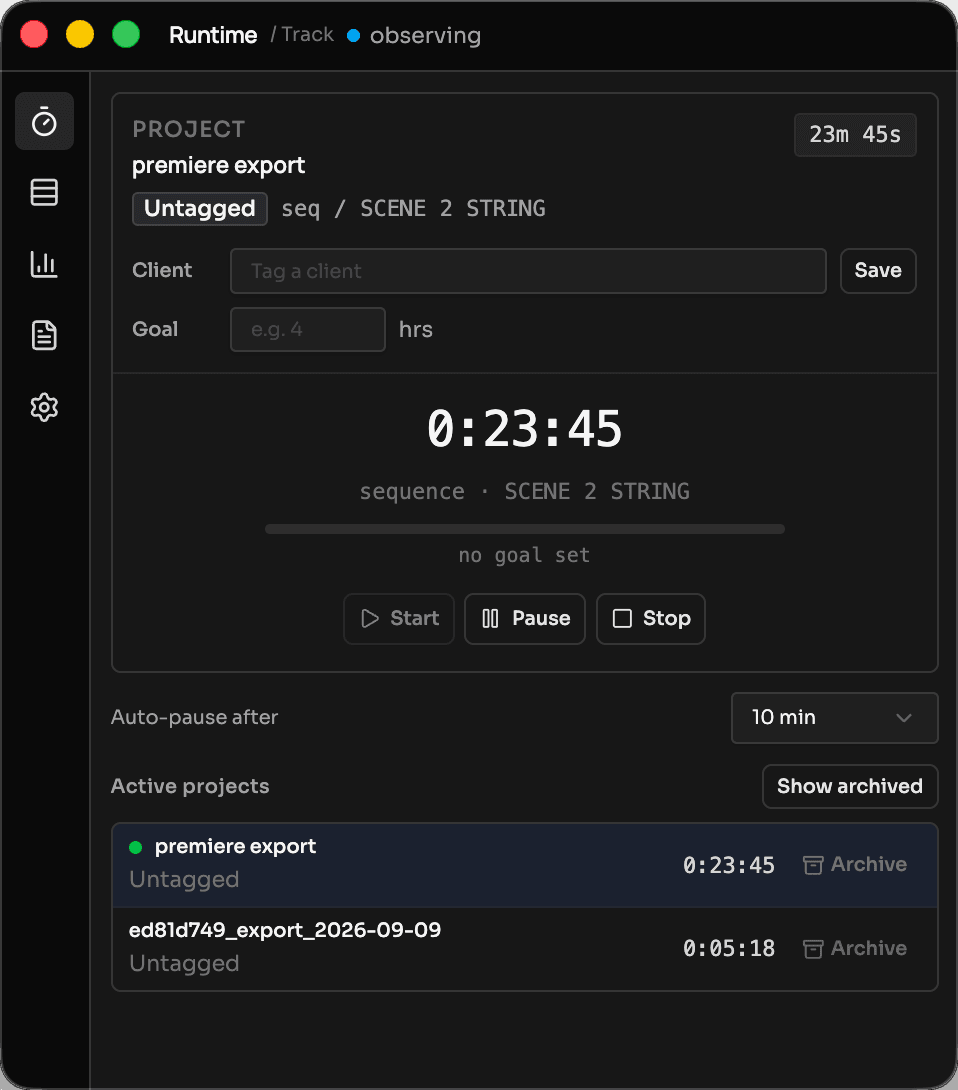Click the Runtime app title
The image size is (958, 1090).
click(x=213, y=35)
